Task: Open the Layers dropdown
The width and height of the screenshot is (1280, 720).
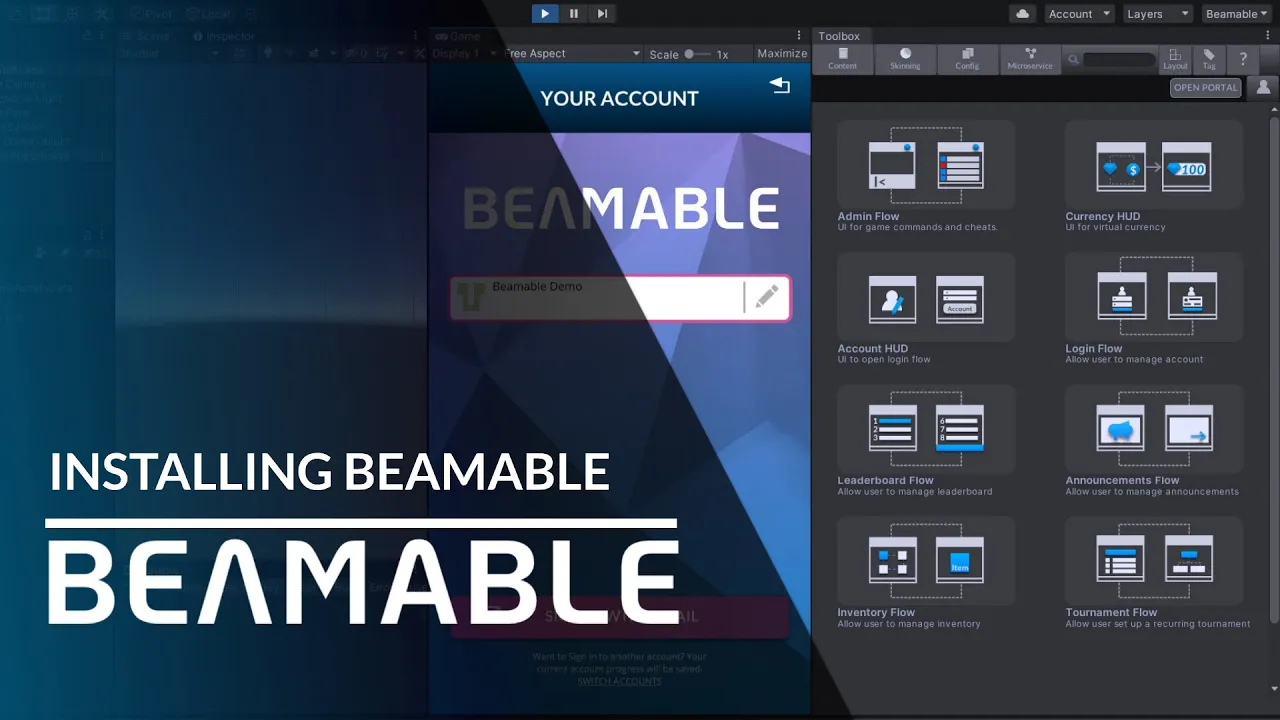Action: 1157,14
